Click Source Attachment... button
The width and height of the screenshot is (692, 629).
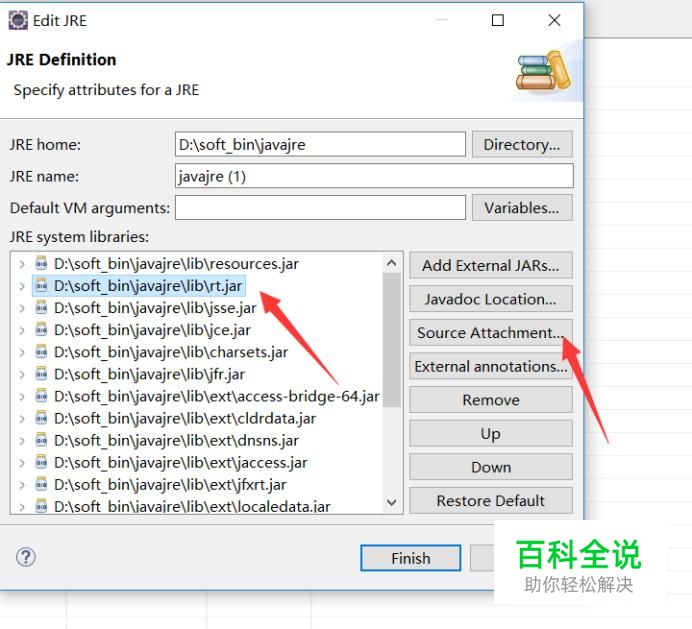coord(491,332)
